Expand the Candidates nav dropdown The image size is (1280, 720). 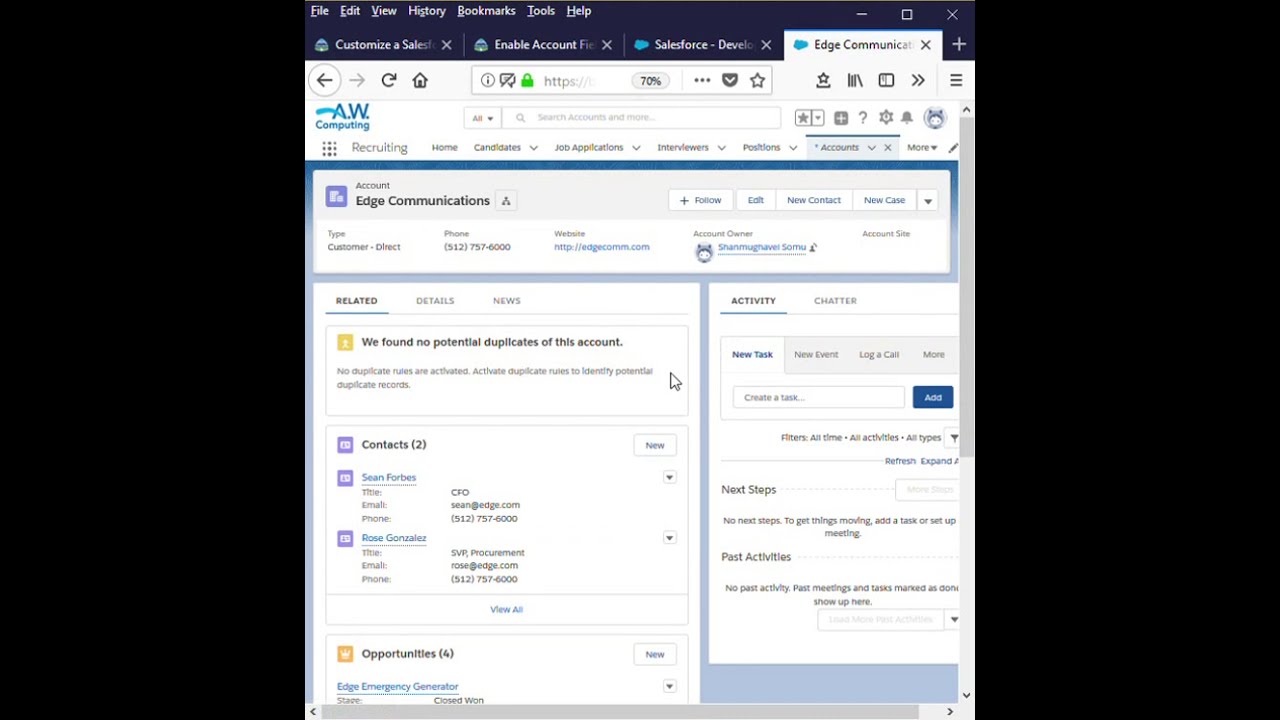click(x=533, y=148)
